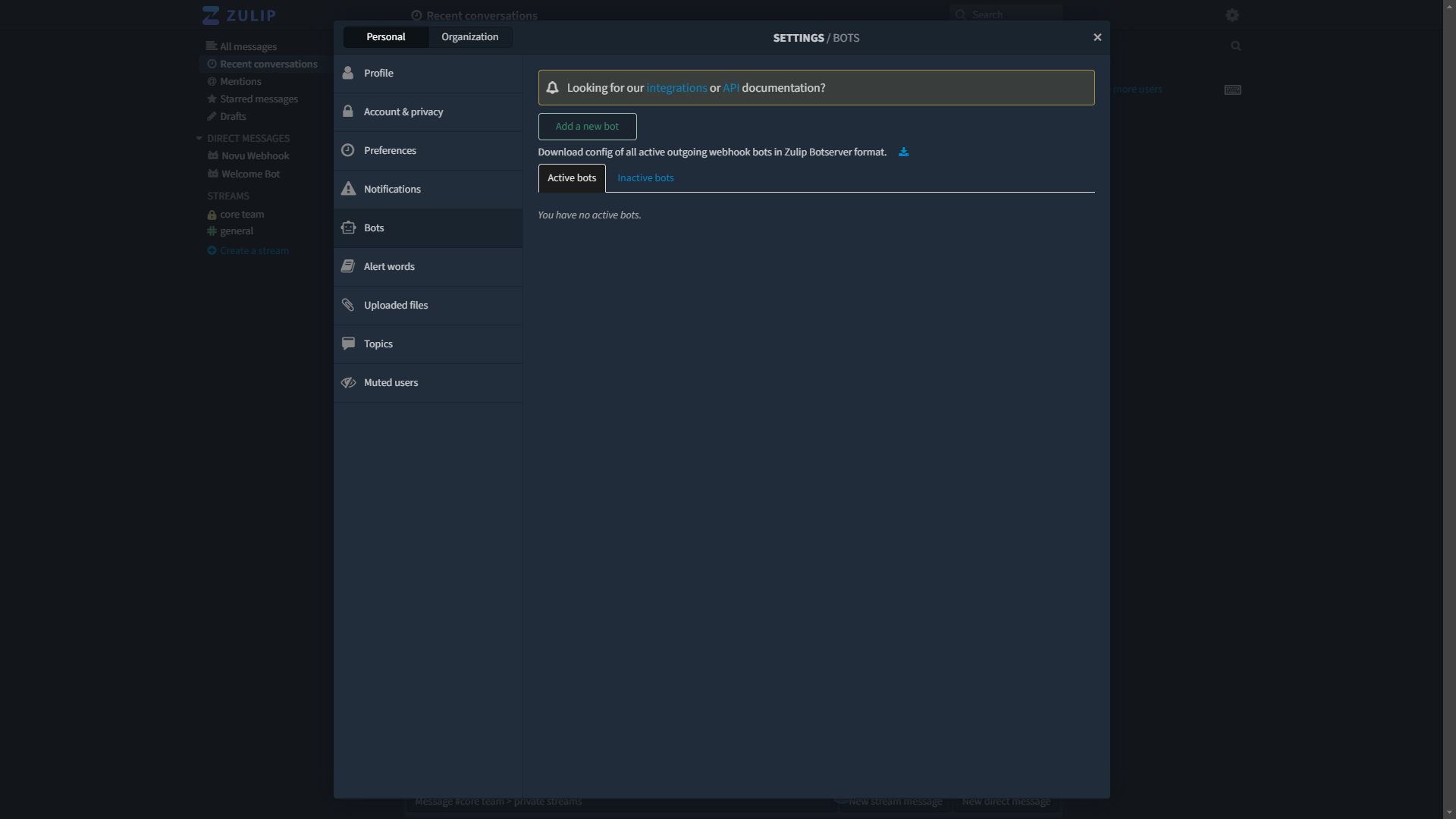Switch to the Organization settings tab
The height and width of the screenshot is (819, 1456).
tap(469, 36)
